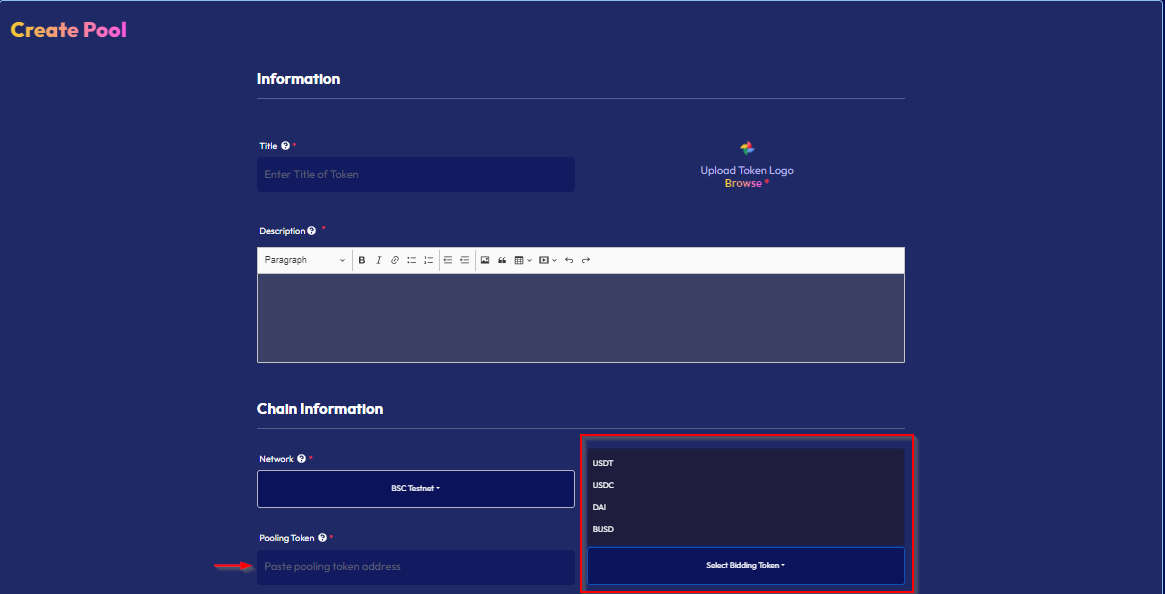The height and width of the screenshot is (594, 1165).
Task: Insert an image in the description
Action: [x=485, y=260]
